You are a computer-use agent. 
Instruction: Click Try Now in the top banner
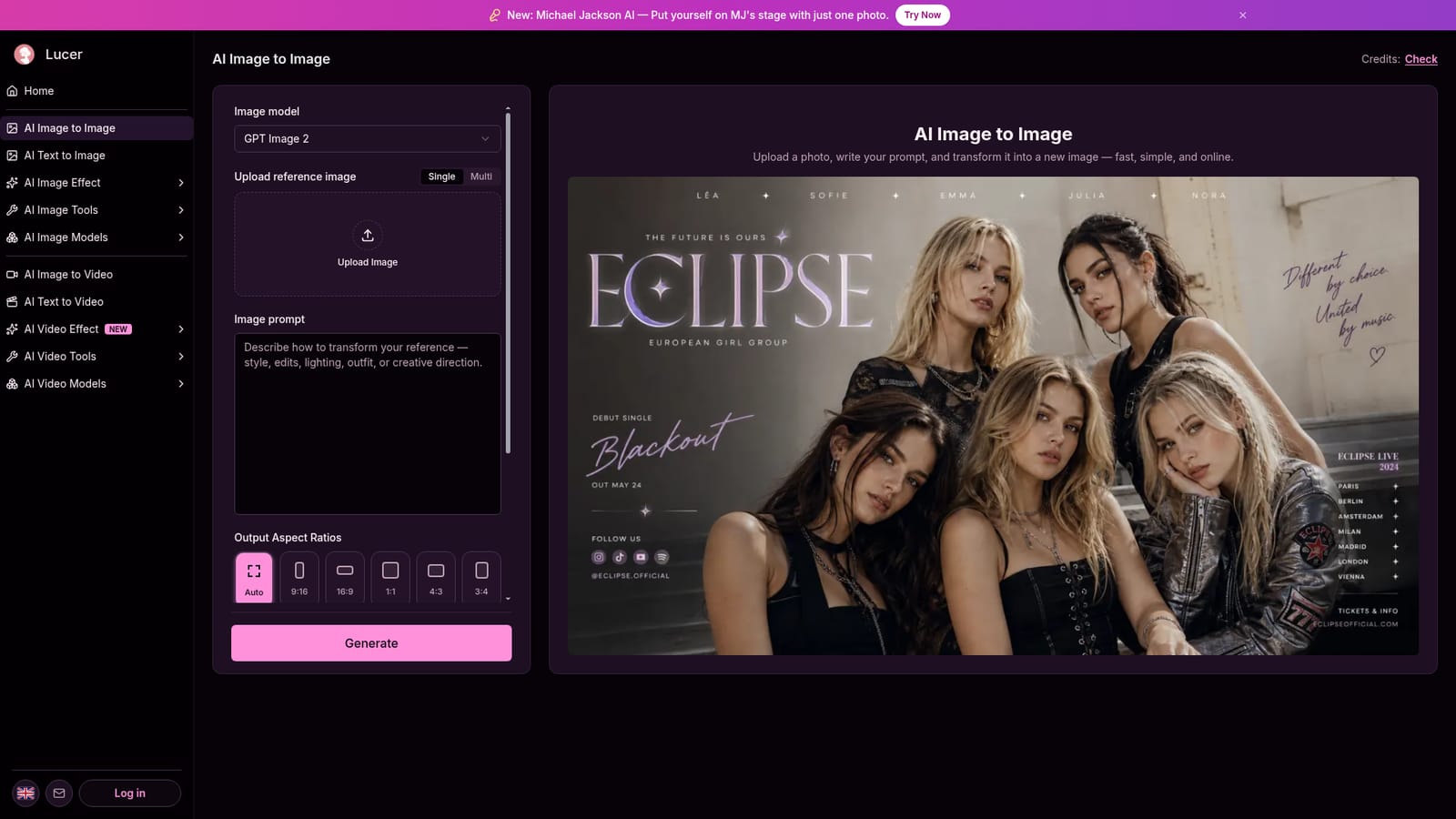point(922,15)
